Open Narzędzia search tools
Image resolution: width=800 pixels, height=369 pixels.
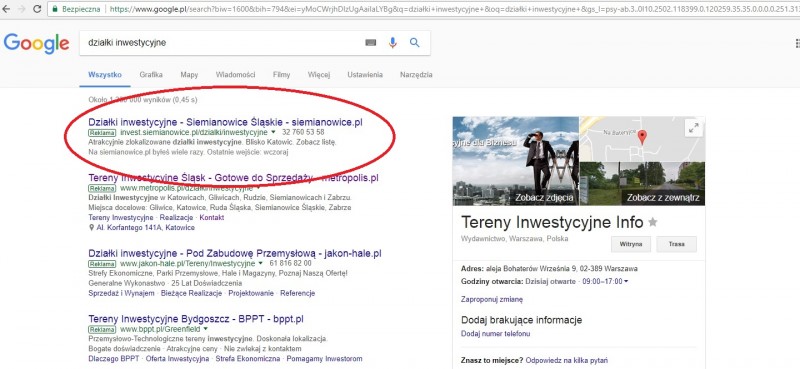[x=416, y=75]
